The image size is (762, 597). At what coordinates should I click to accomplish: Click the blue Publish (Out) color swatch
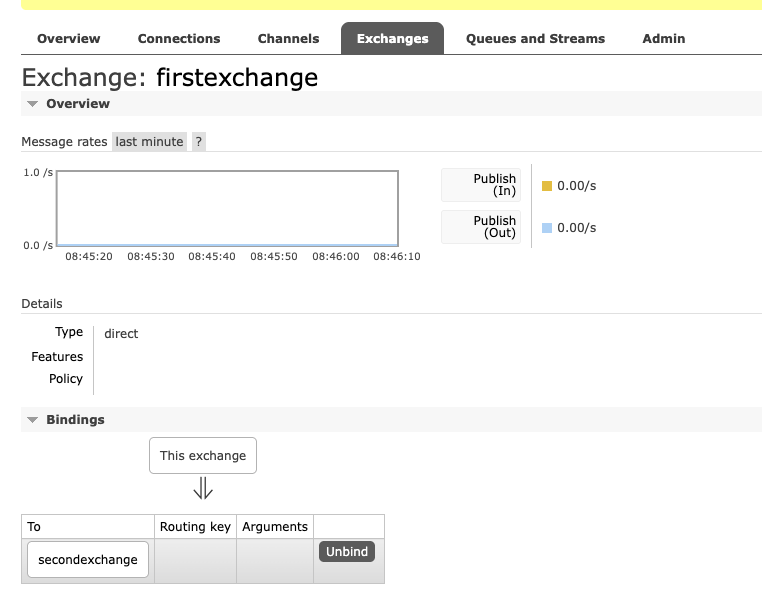(547, 228)
